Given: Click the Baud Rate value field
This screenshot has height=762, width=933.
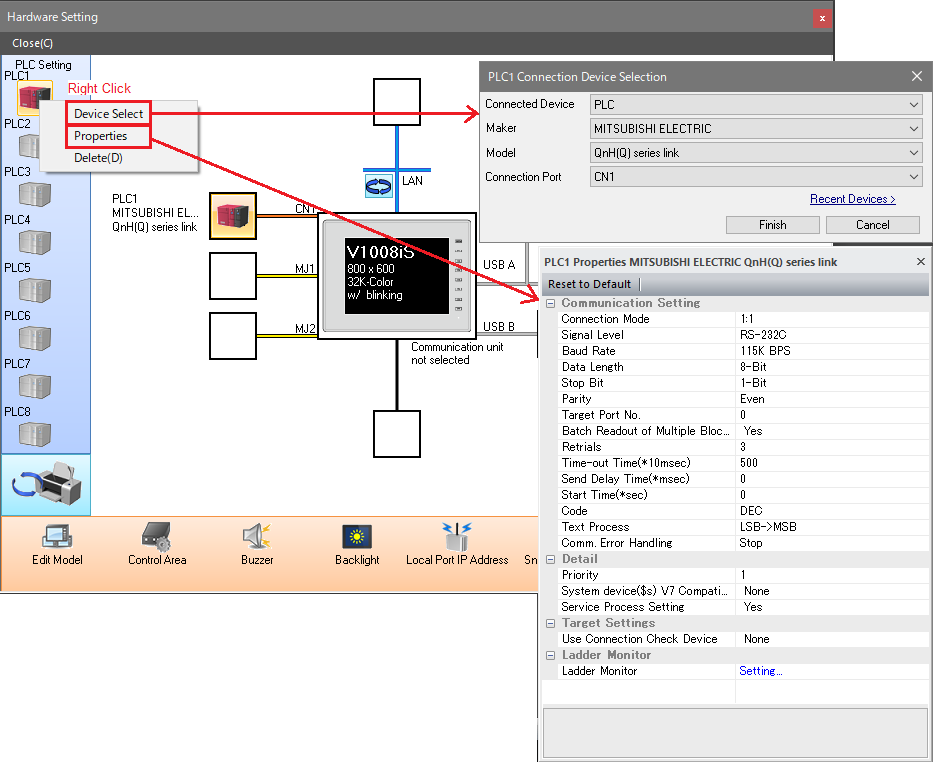Looking at the screenshot, I should [831, 351].
